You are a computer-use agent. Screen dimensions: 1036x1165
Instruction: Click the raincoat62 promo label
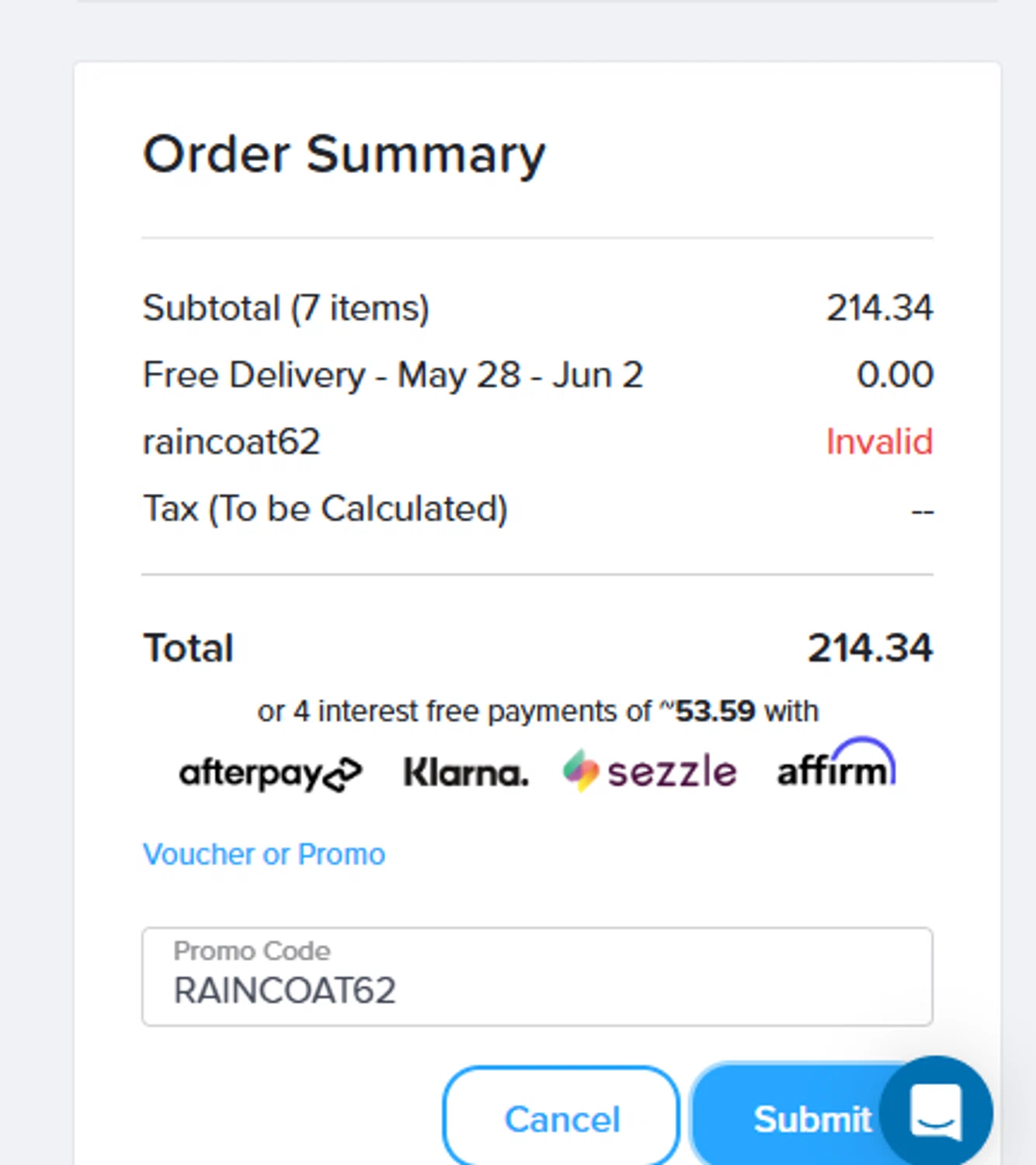(231, 442)
